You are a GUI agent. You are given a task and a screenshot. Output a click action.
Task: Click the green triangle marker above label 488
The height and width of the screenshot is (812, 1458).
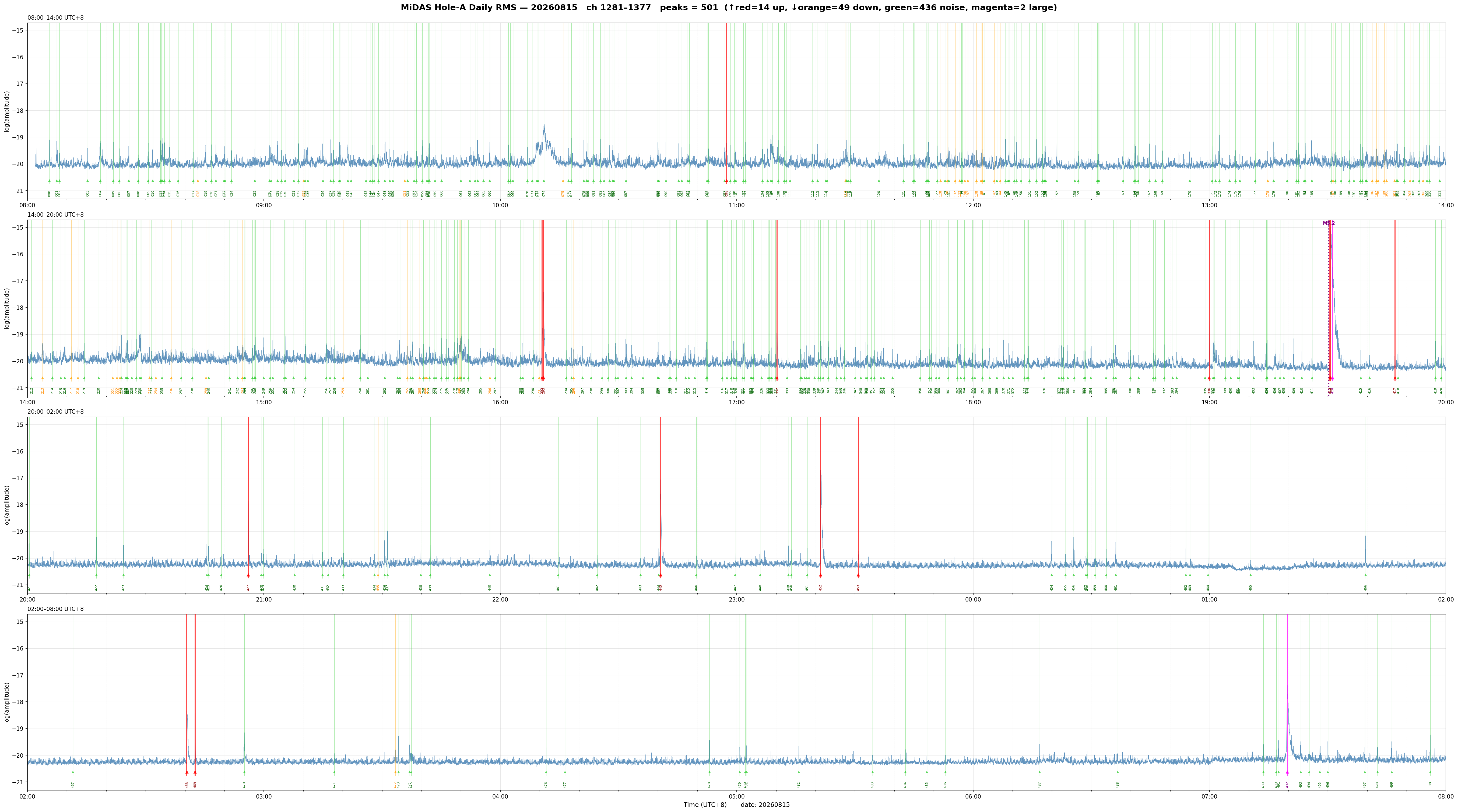[x=1118, y=772]
